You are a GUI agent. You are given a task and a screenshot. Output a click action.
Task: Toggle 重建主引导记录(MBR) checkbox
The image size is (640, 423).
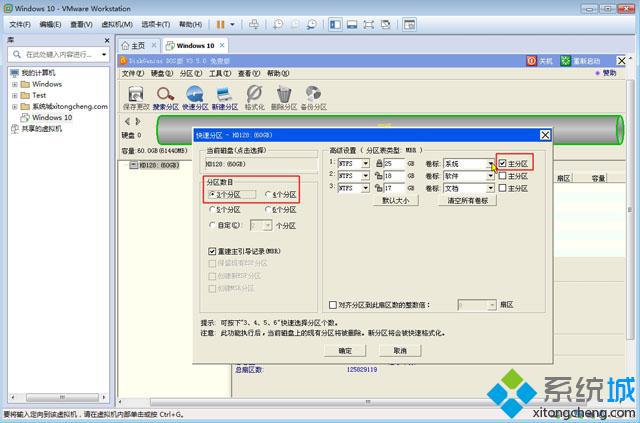tap(212, 251)
